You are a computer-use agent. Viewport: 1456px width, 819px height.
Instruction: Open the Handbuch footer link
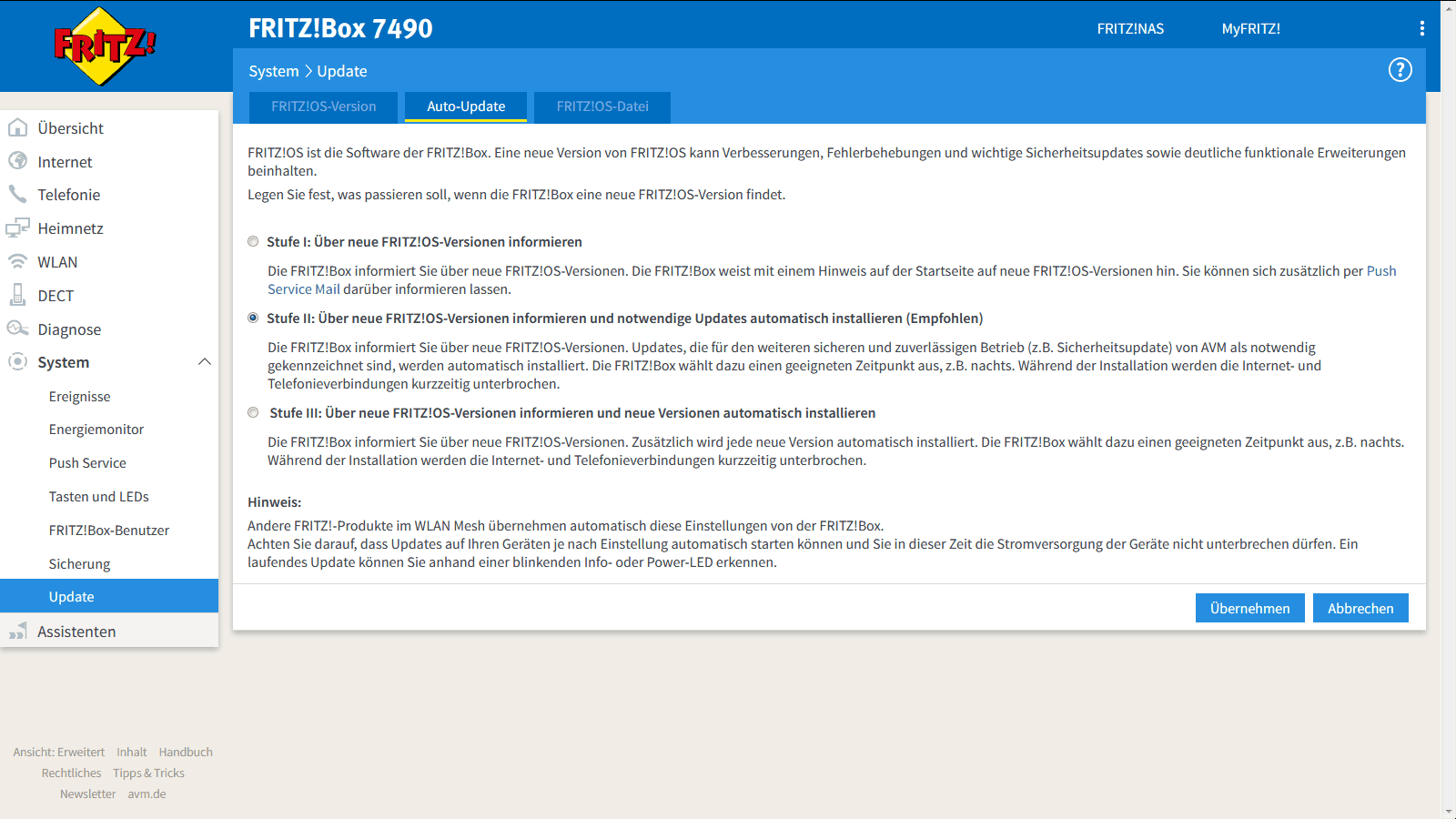[186, 752]
